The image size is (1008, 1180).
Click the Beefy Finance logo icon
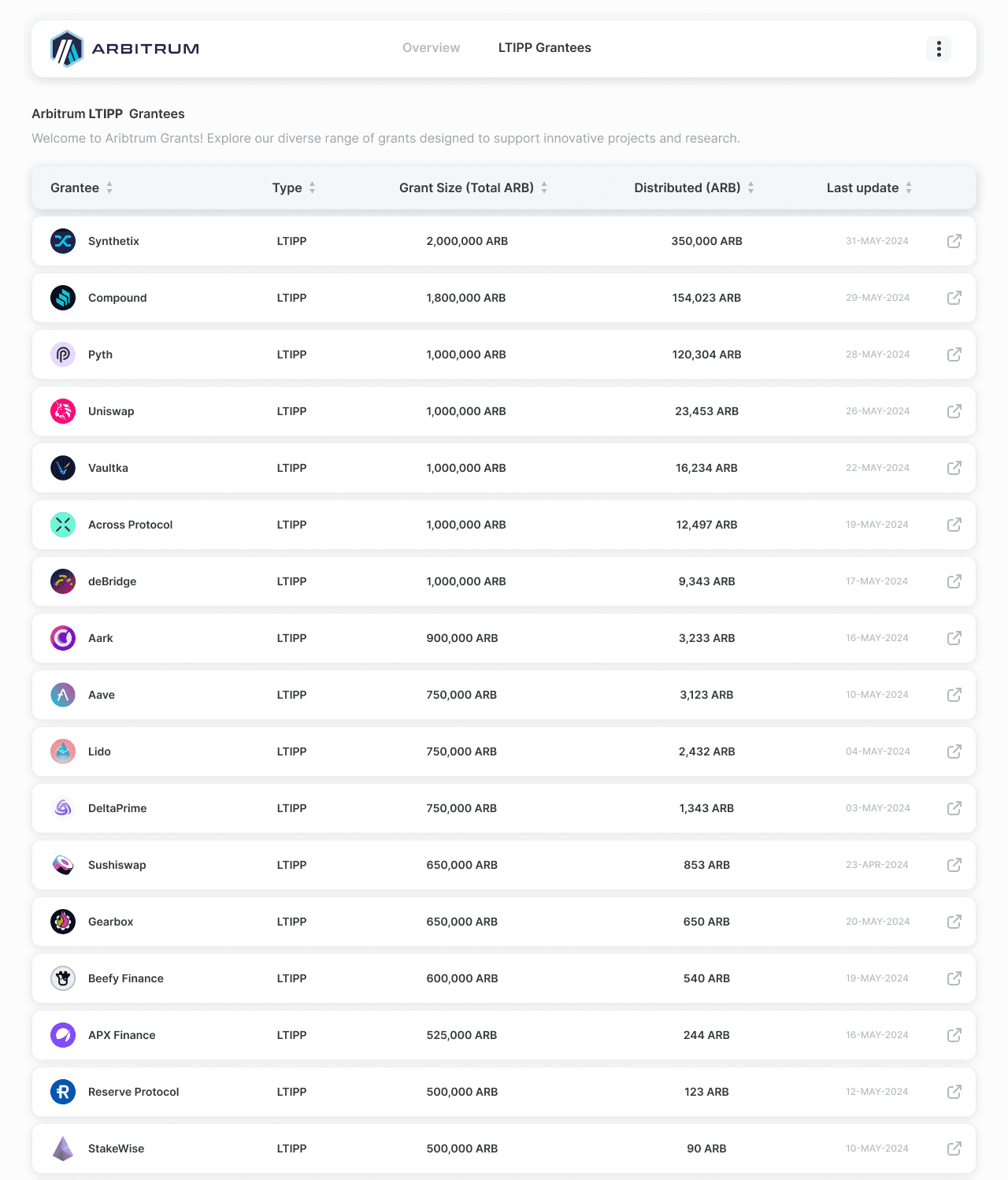tap(63, 978)
